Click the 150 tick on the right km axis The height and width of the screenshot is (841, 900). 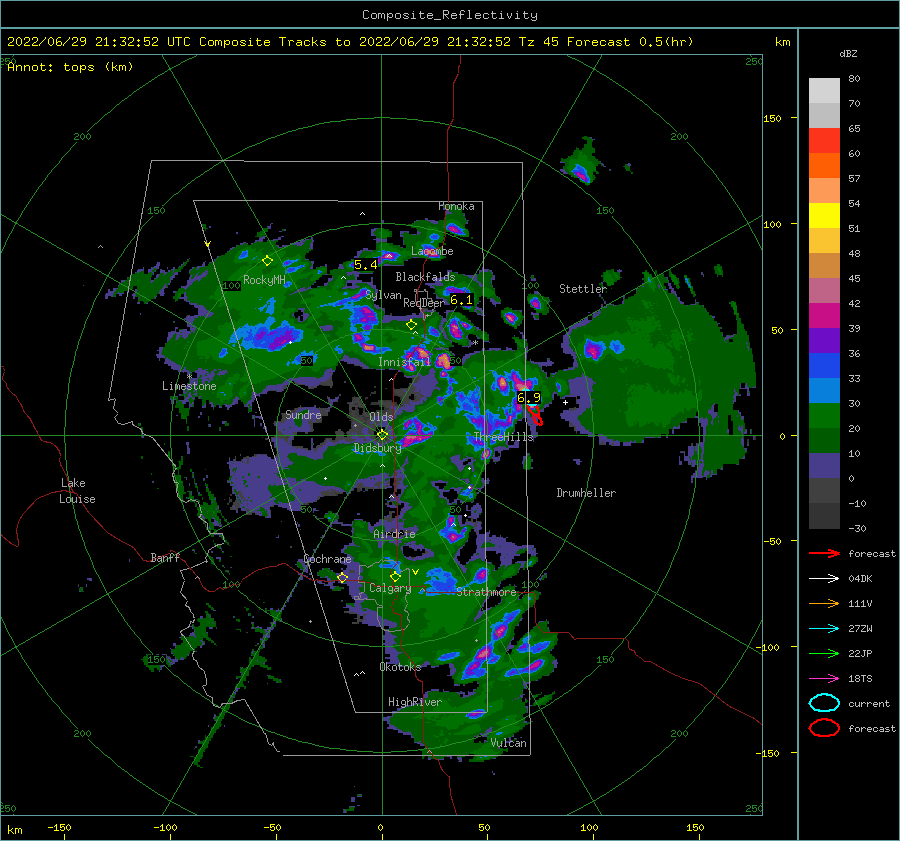(772, 118)
